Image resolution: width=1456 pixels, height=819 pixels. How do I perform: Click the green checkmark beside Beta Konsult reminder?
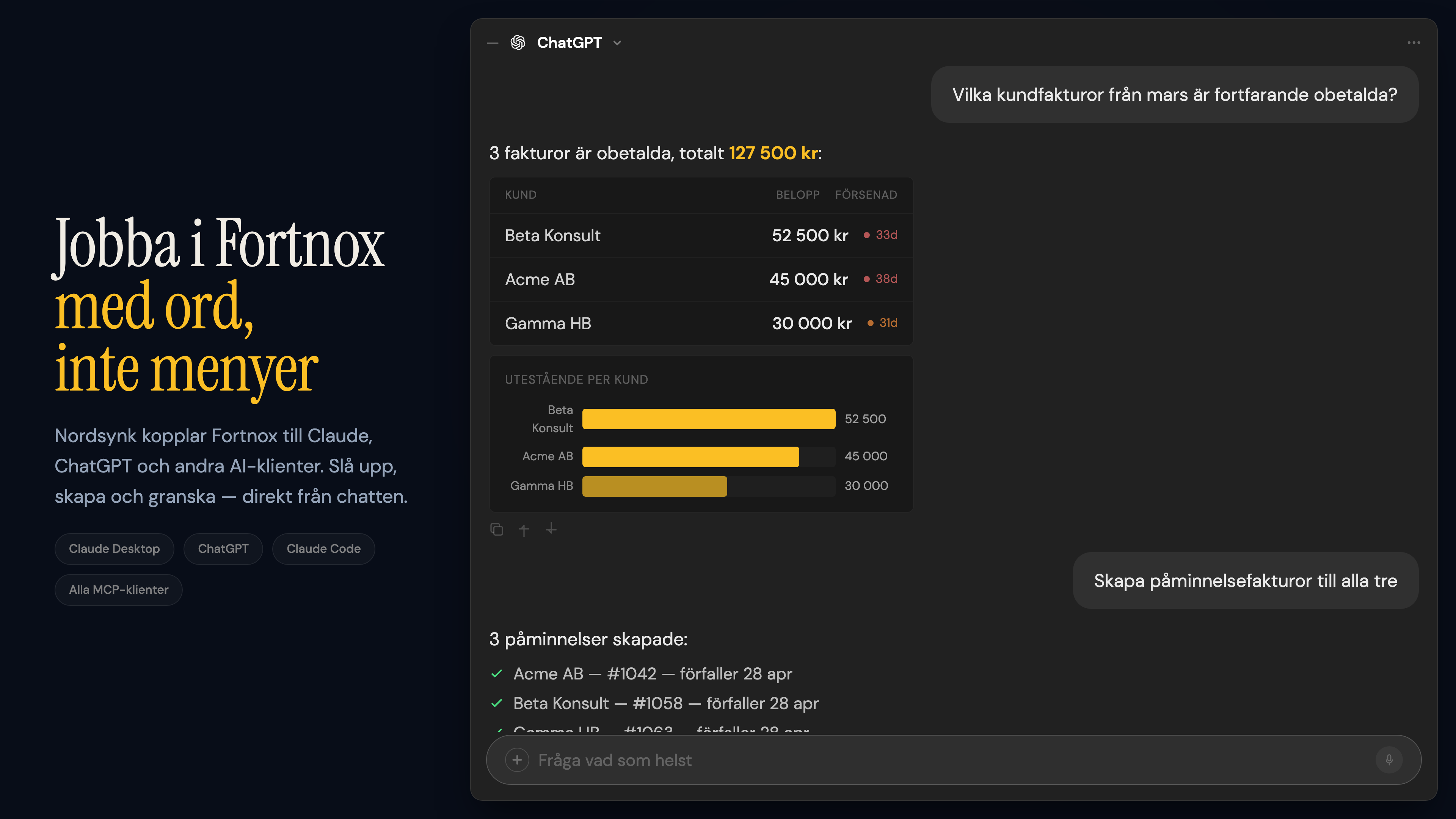pyautogui.click(x=496, y=703)
